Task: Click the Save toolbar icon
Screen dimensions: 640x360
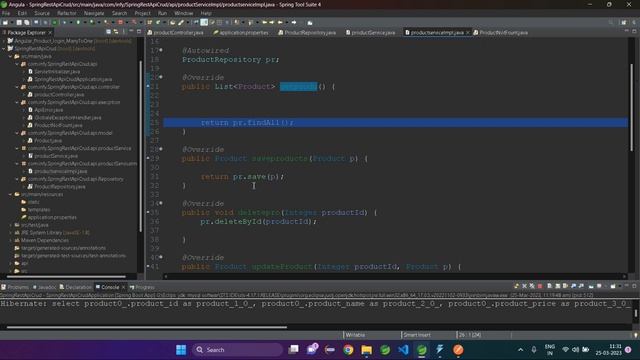Action: click(19, 22)
